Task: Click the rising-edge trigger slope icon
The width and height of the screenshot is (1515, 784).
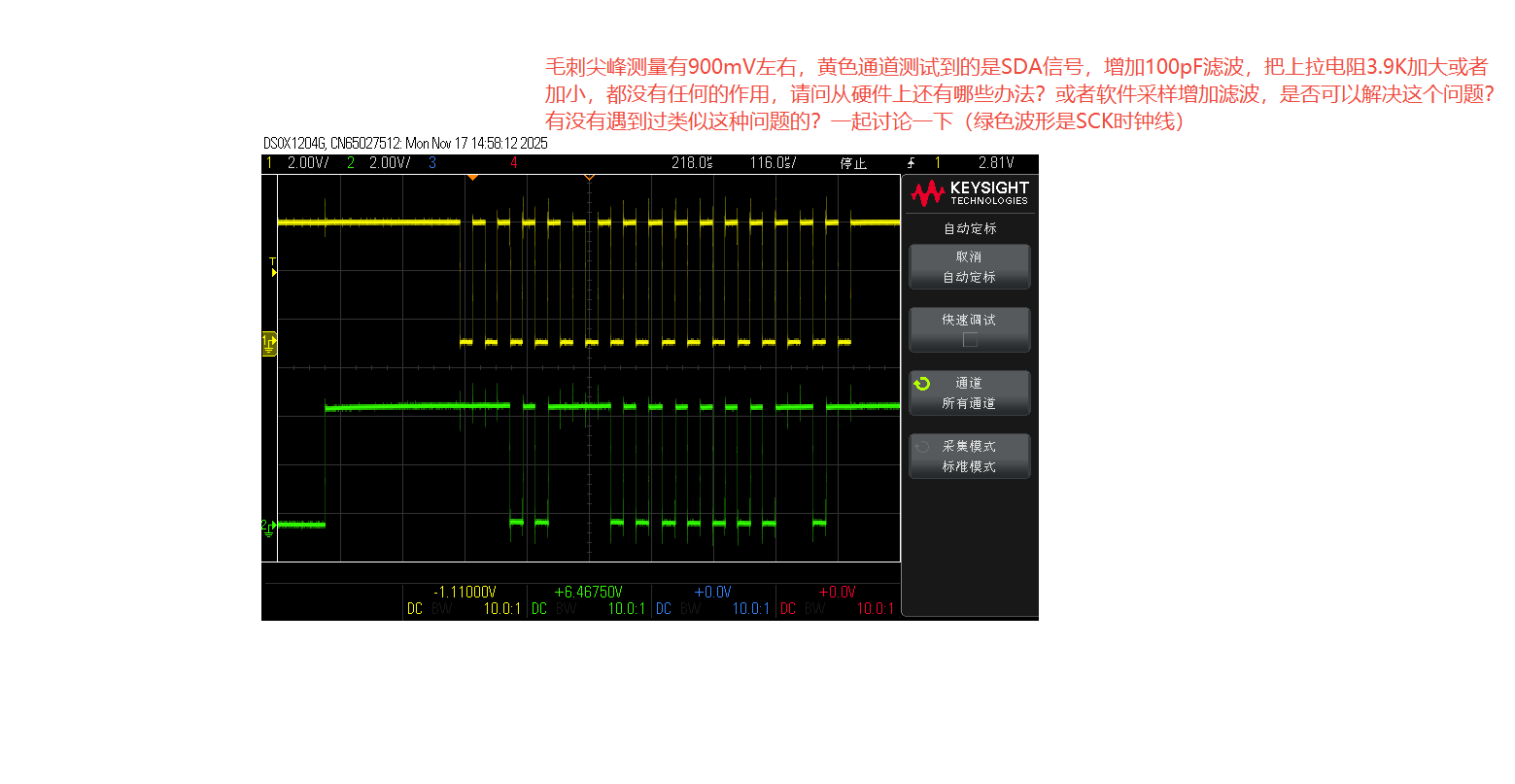Action: pos(911,163)
